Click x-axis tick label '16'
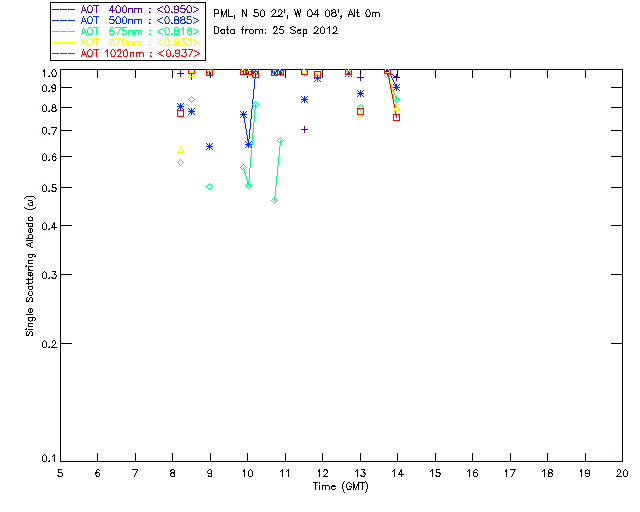This screenshot has height=512, width=640. [473, 473]
